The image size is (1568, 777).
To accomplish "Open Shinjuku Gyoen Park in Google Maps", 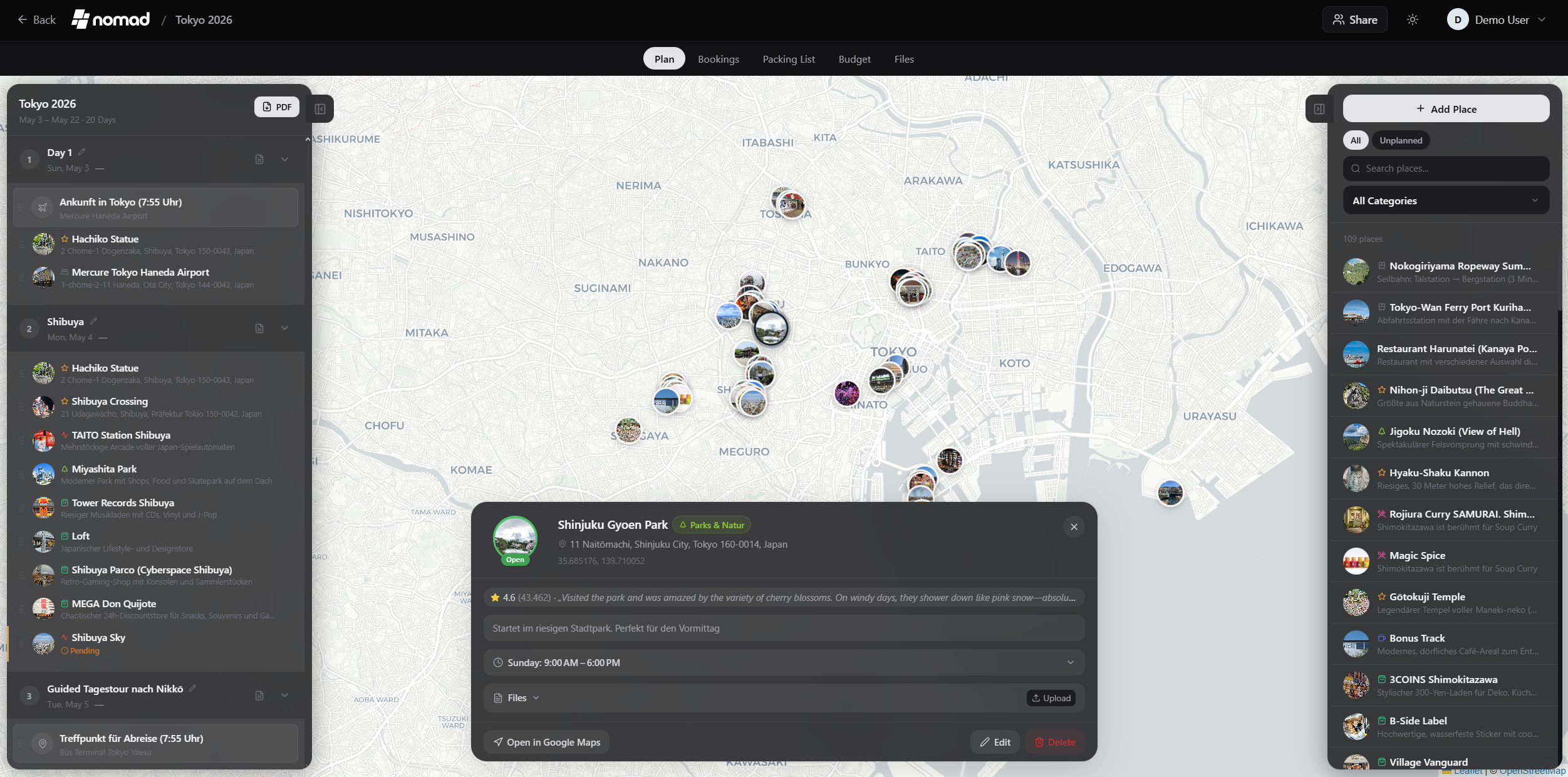I will (x=546, y=742).
